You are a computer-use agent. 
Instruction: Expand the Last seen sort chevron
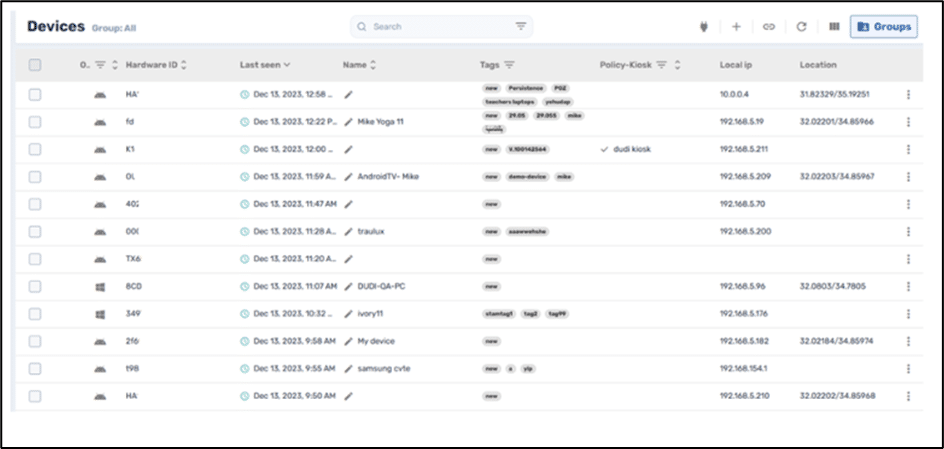(x=288, y=65)
